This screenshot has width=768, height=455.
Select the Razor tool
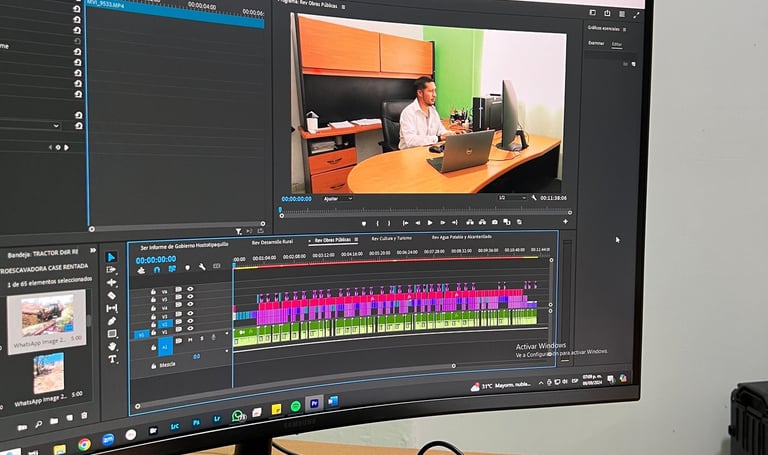click(112, 295)
